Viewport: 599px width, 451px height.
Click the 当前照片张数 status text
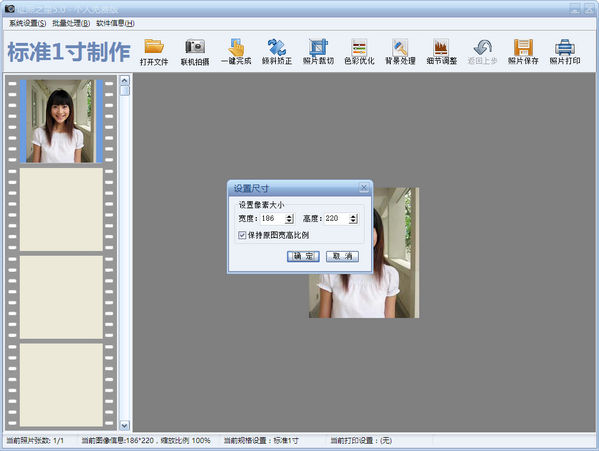35,441
